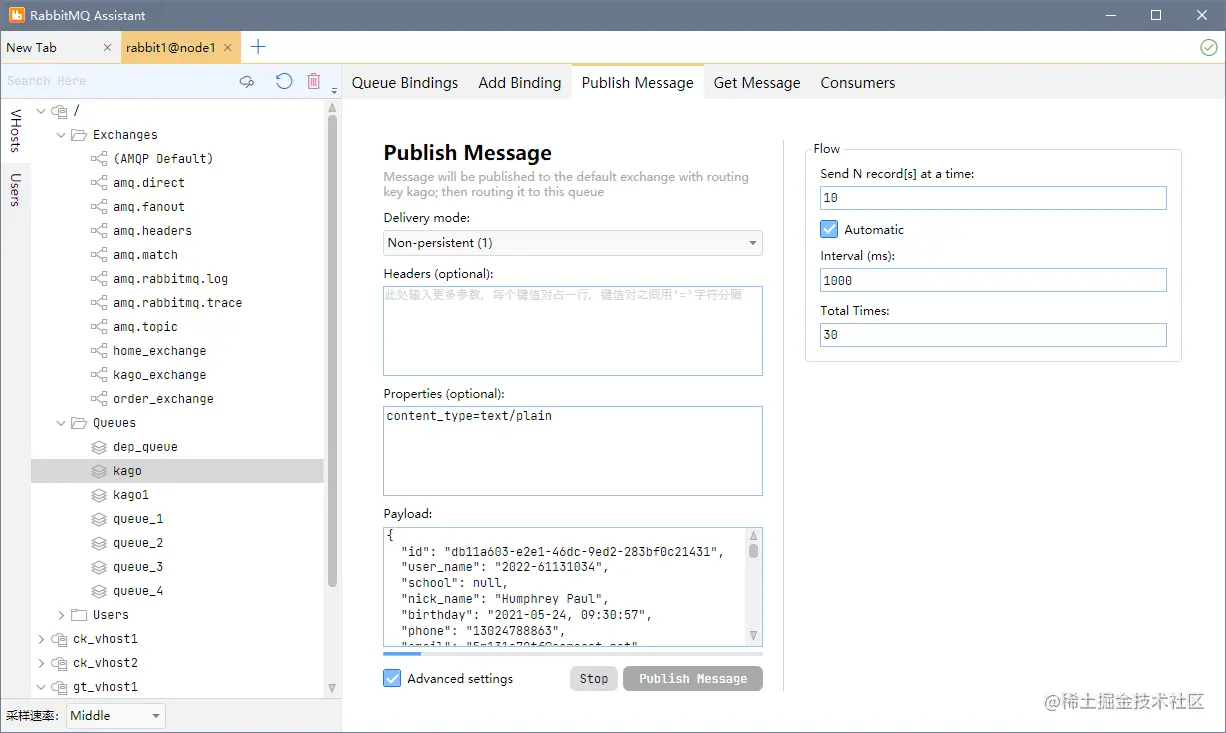Click the Users folder icon in tree
Screen dimensions: 1226x733
click(x=79, y=615)
